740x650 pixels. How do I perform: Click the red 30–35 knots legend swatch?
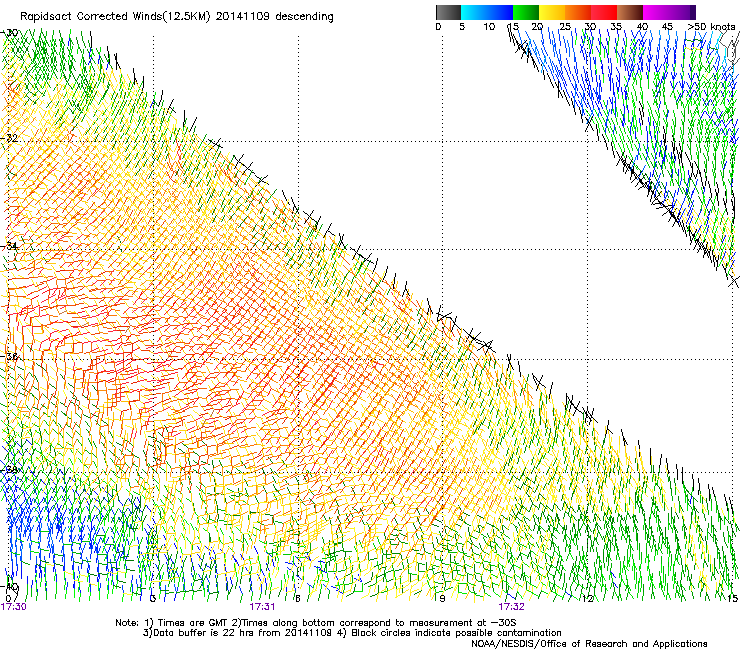pyautogui.click(x=604, y=12)
